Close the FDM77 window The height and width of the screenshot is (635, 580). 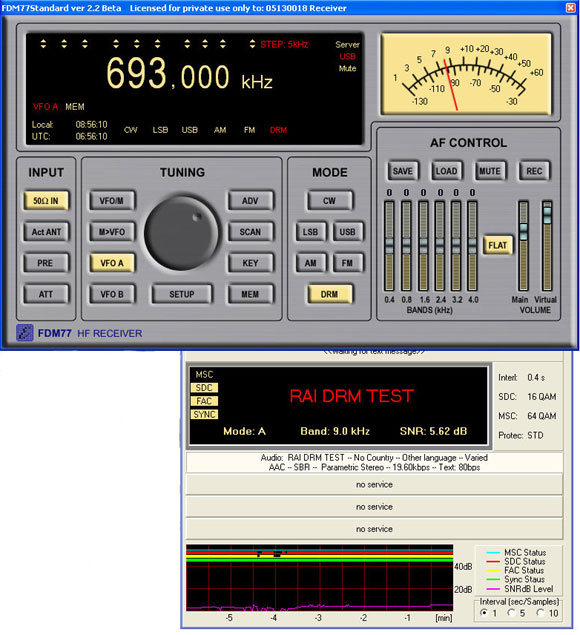coord(571,8)
